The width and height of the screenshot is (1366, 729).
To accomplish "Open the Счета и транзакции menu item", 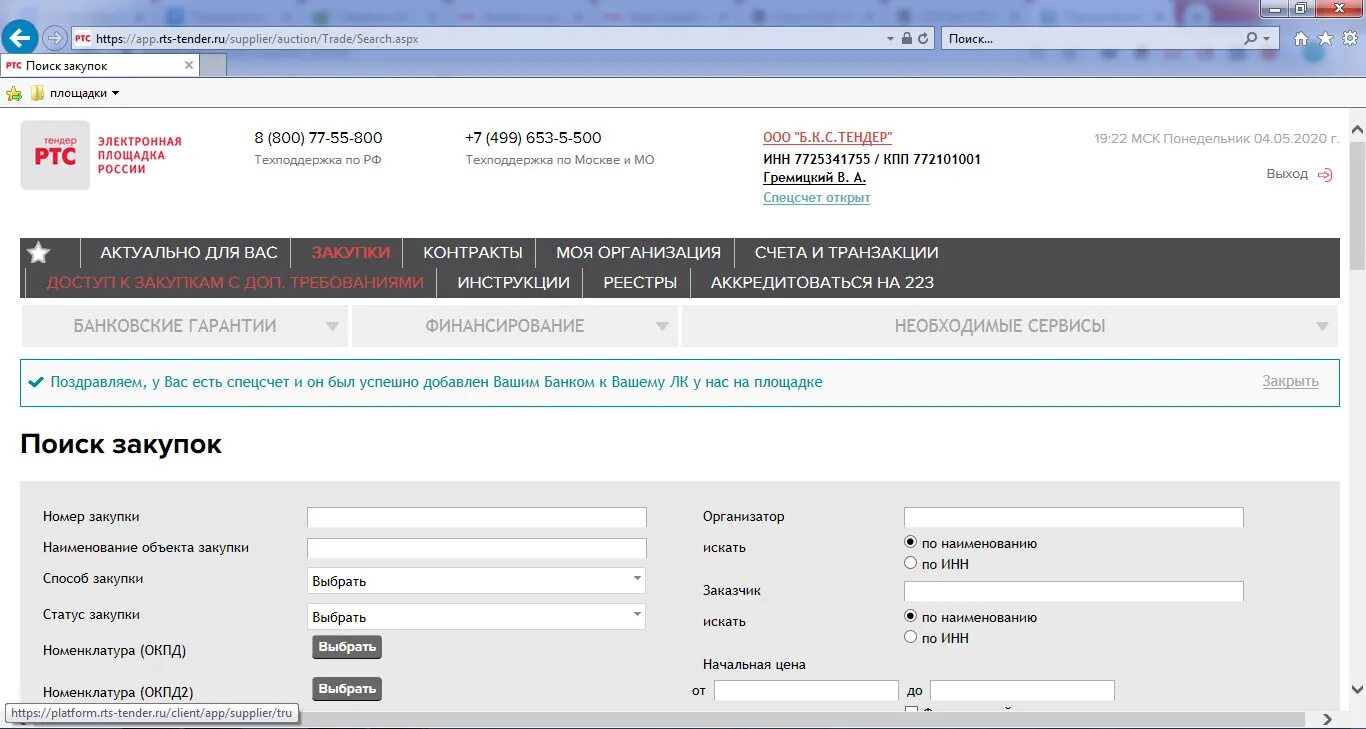I will point(846,253).
